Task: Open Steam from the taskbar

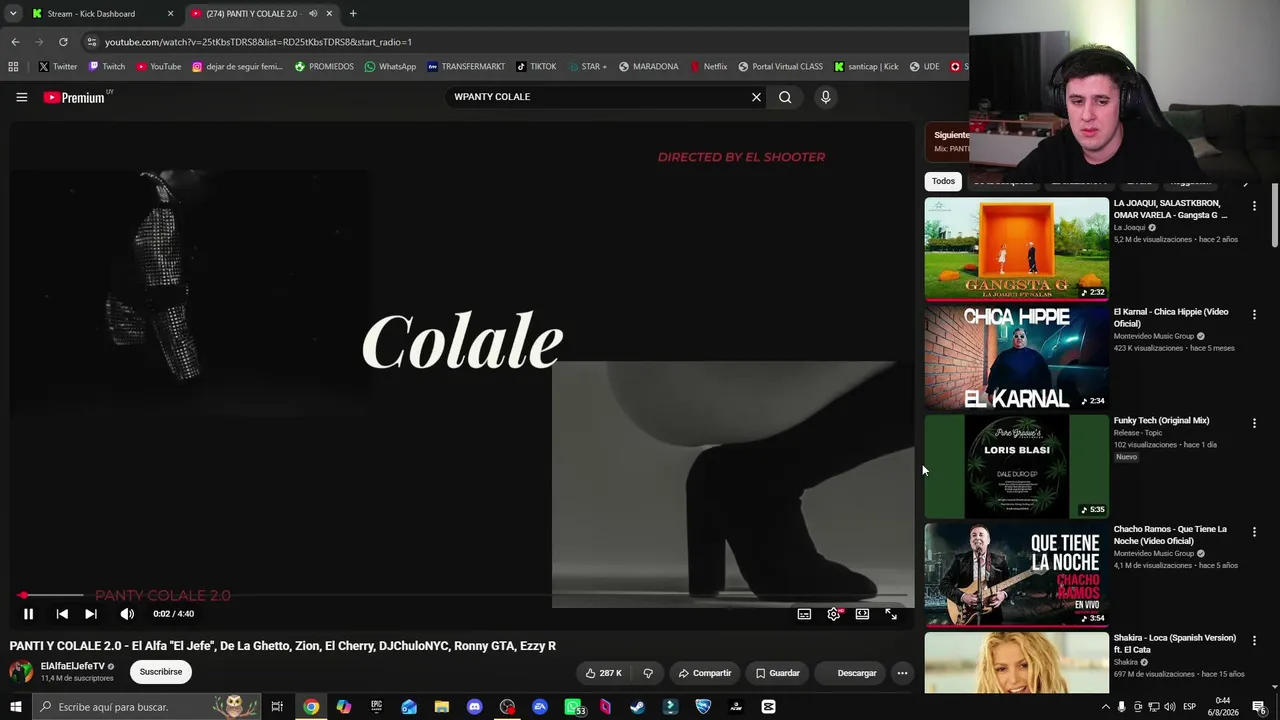Action: (638, 707)
